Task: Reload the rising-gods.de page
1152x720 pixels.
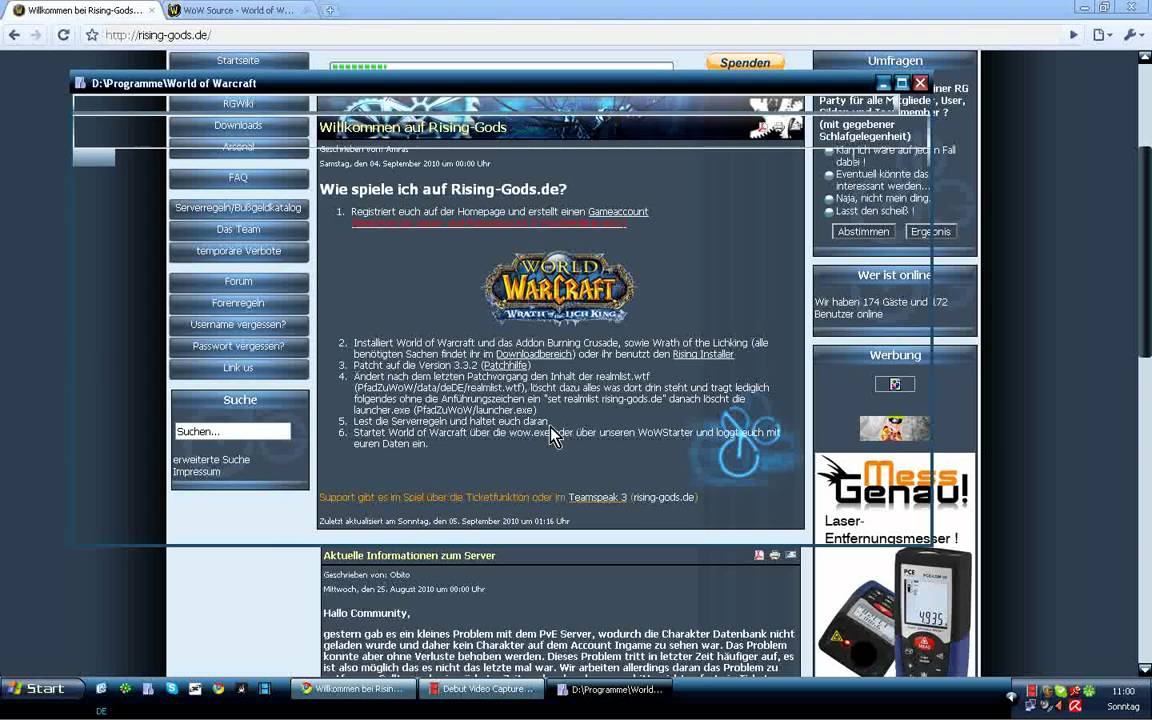Action: [63, 35]
